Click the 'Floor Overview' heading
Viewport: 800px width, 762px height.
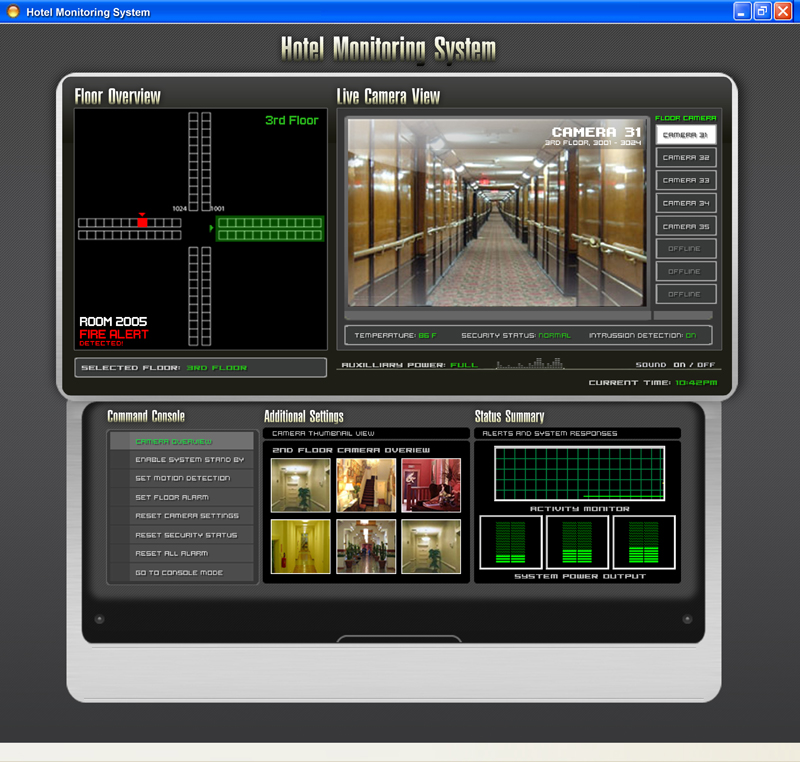[x=117, y=96]
